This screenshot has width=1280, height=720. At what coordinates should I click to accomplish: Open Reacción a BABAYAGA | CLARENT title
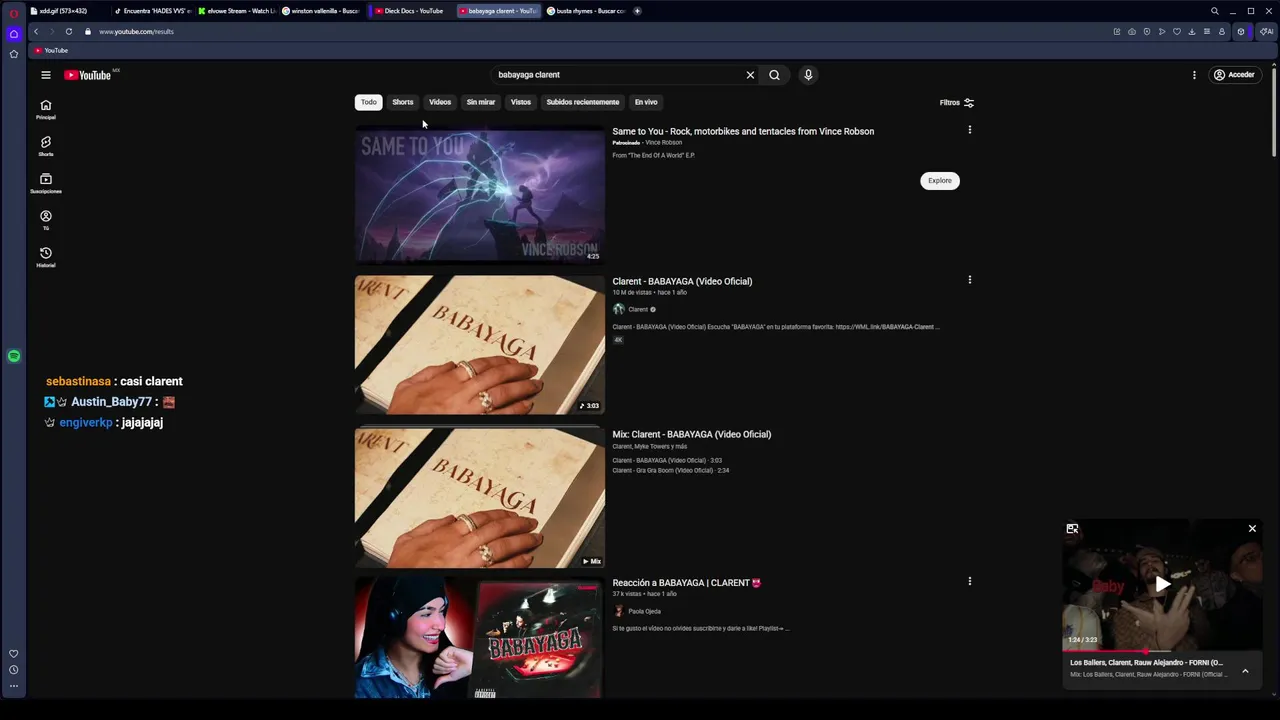[687, 582]
